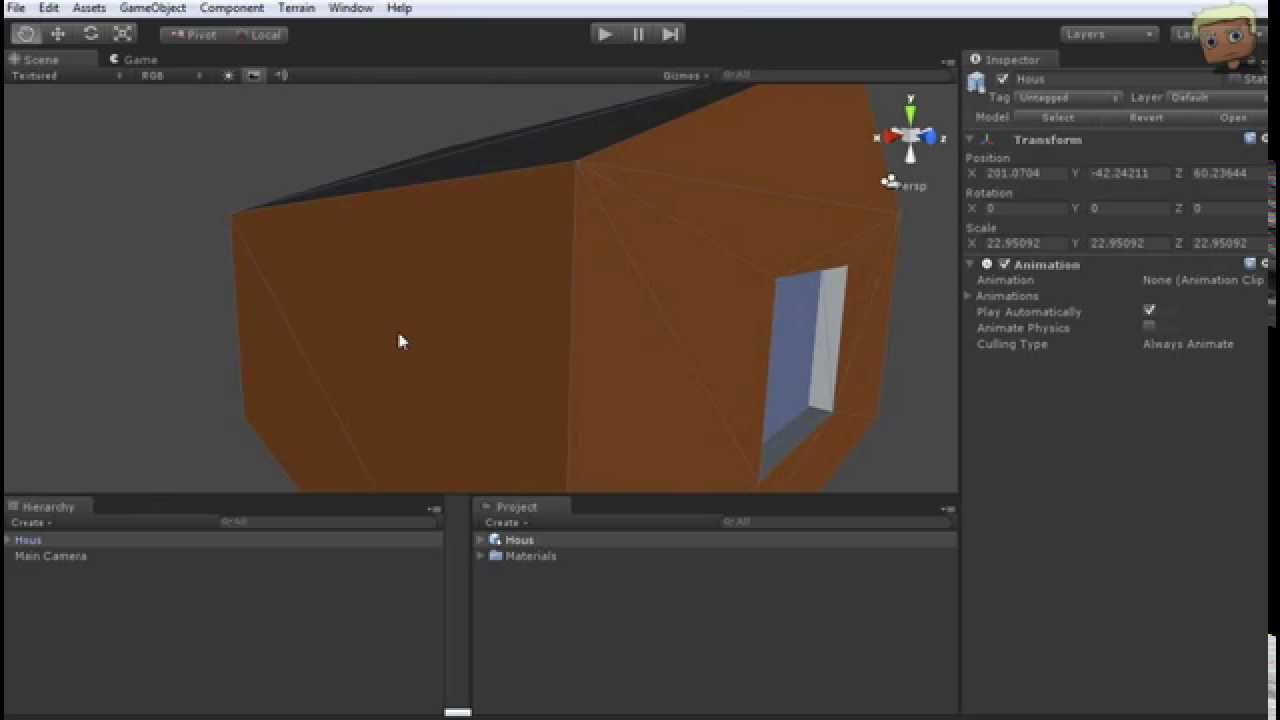Select the Hand tool in the toolbar
This screenshot has height=720, width=1280.
[26, 34]
